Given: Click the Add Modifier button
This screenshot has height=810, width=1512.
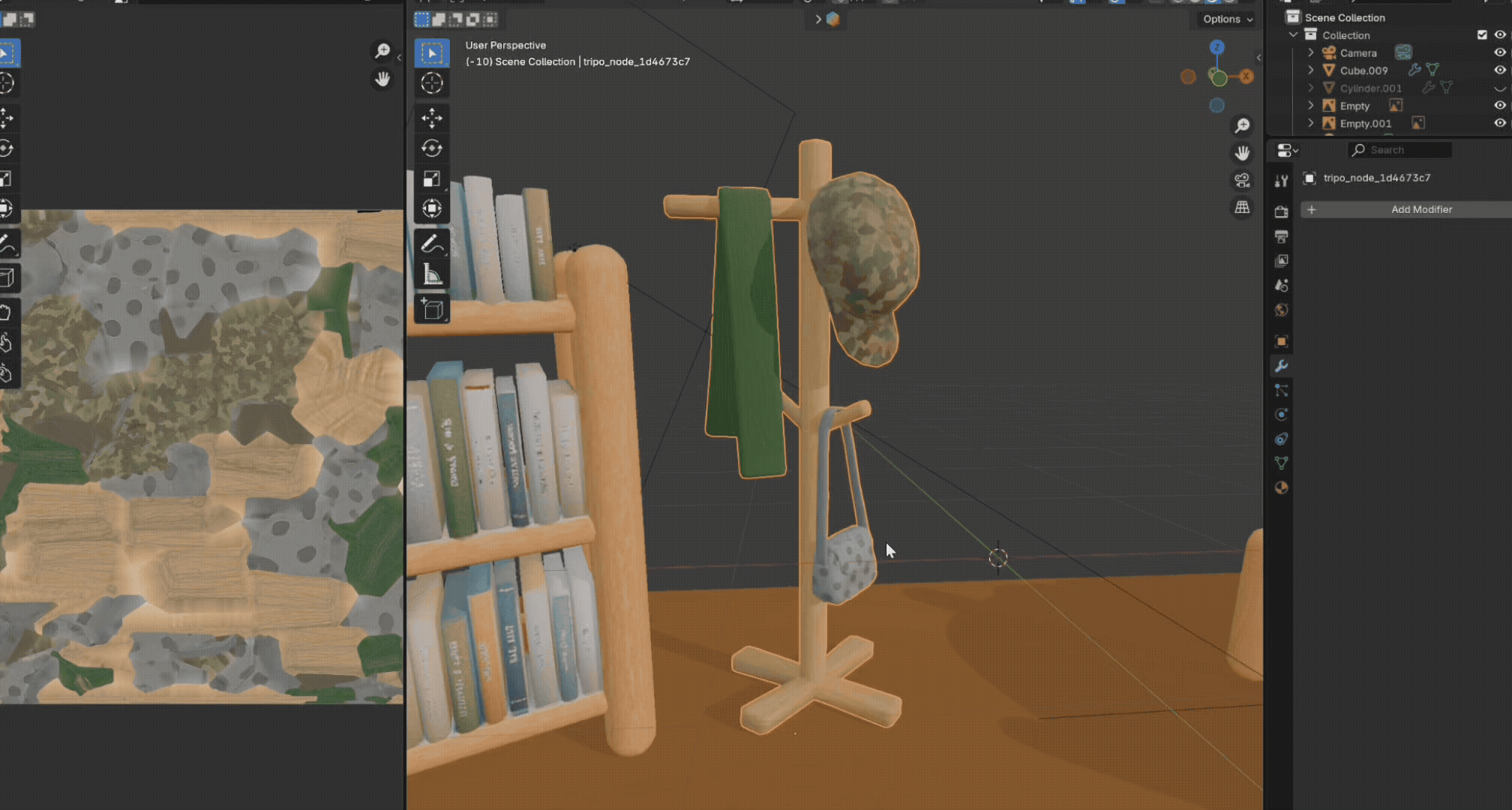Looking at the screenshot, I should click(1406, 209).
